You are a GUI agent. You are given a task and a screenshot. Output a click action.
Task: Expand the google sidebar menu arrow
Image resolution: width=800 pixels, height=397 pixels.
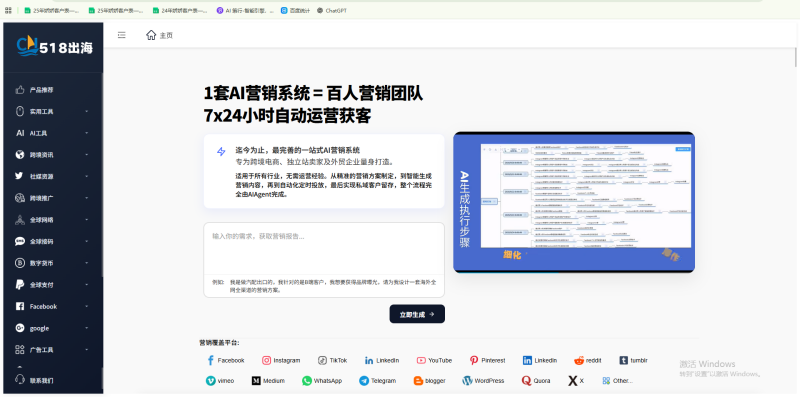coord(86,328)
